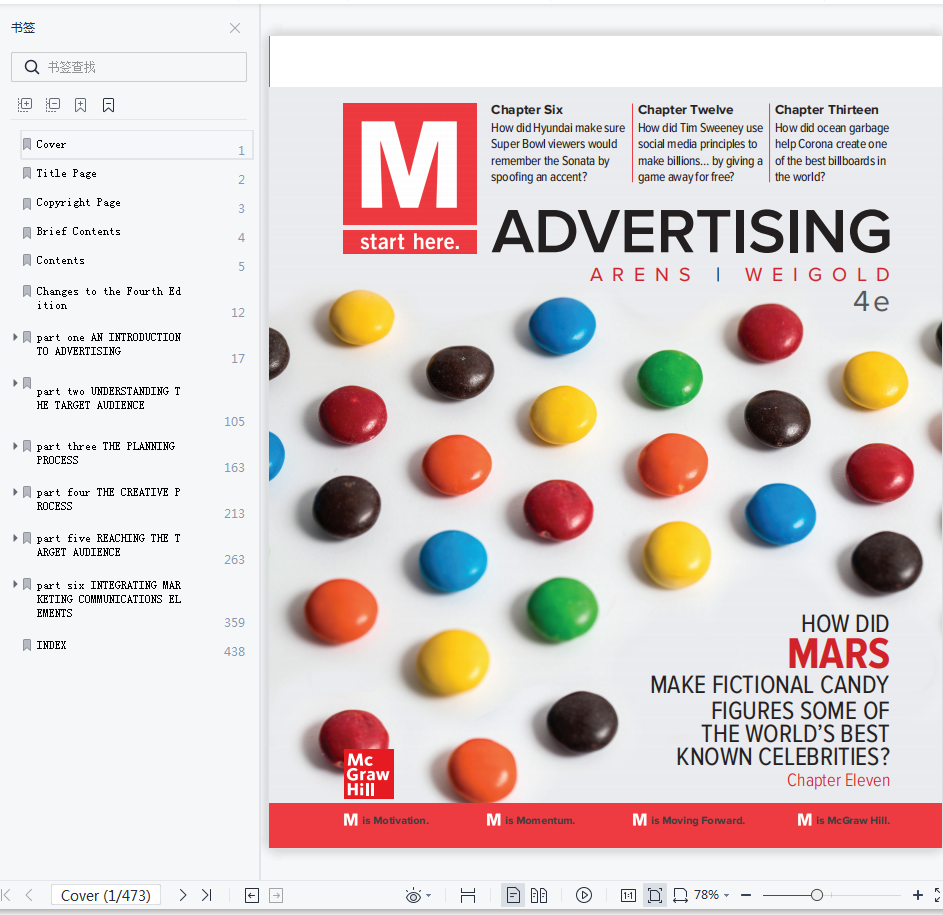This screenshot has width=943, height=915.
Task: Click the zoom slider handle
Action: click(x=817, y=895)
